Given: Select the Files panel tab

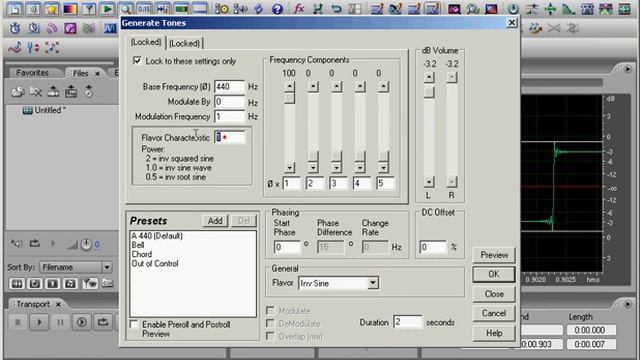Looking at the screenshot, I should pyautogui.click(x=80, y=73).
